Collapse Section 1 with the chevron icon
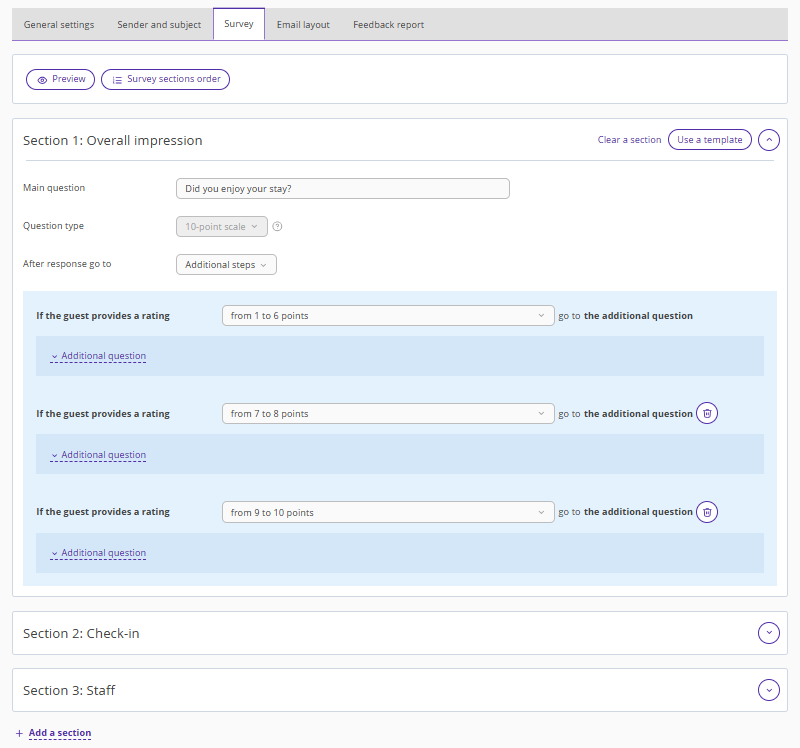This screenshot has width=800, height=748. point(768,140)
